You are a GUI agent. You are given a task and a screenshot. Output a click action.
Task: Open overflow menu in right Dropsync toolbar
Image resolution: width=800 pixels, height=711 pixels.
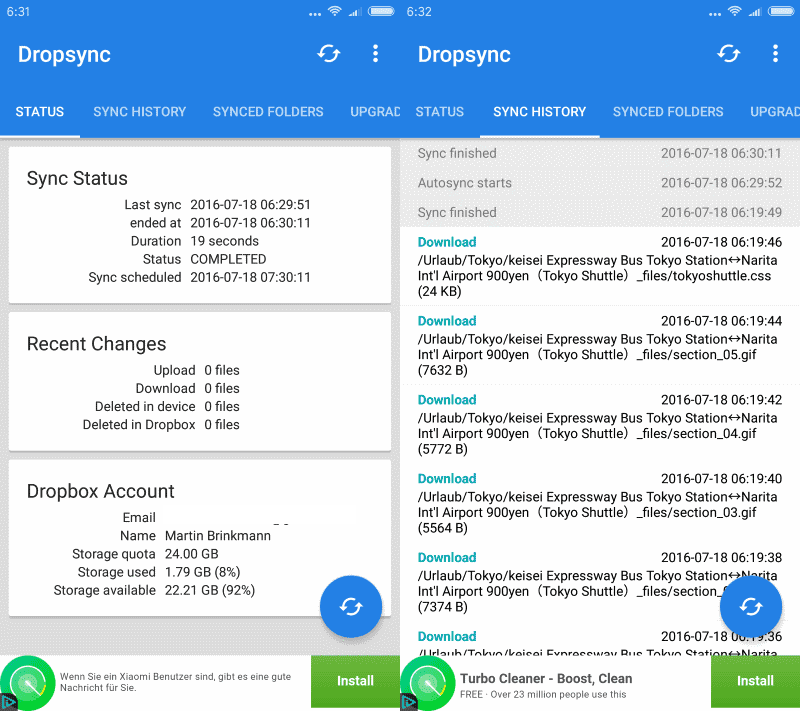776,54
